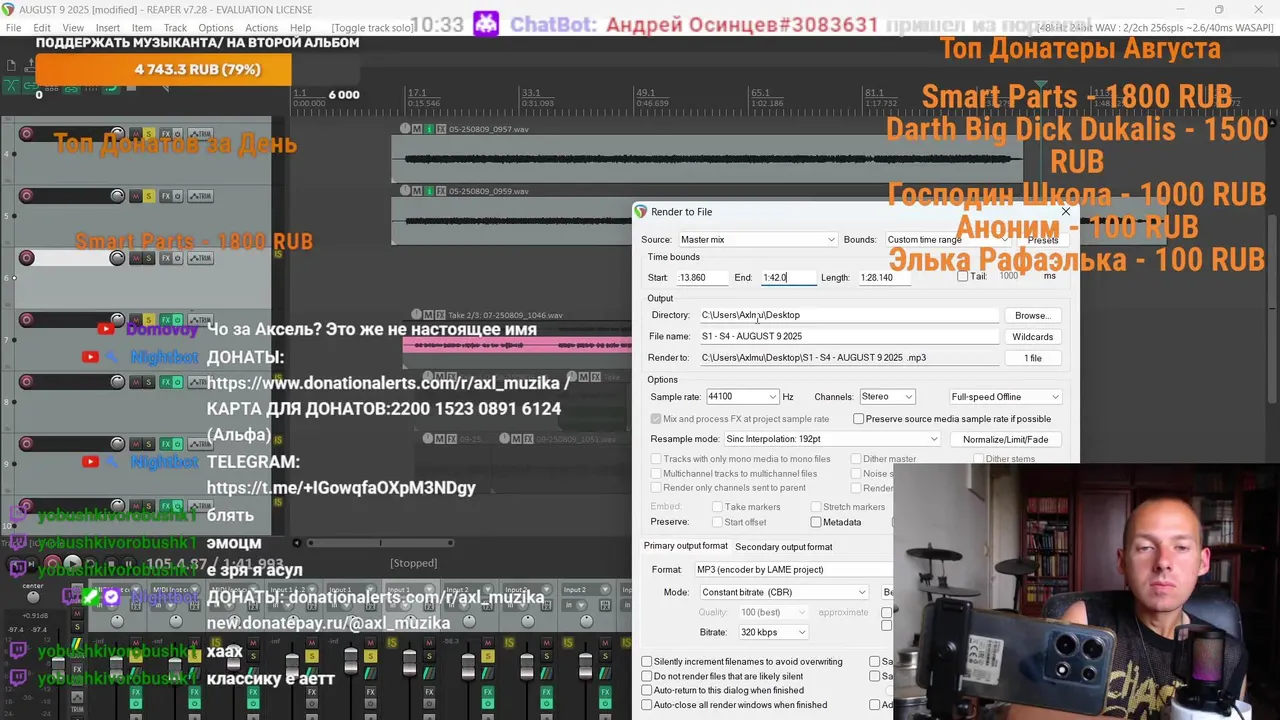Toggle FX bypass on track 8
The width and height of the screenshot is (1280, 720).
[x=178, y=382]
